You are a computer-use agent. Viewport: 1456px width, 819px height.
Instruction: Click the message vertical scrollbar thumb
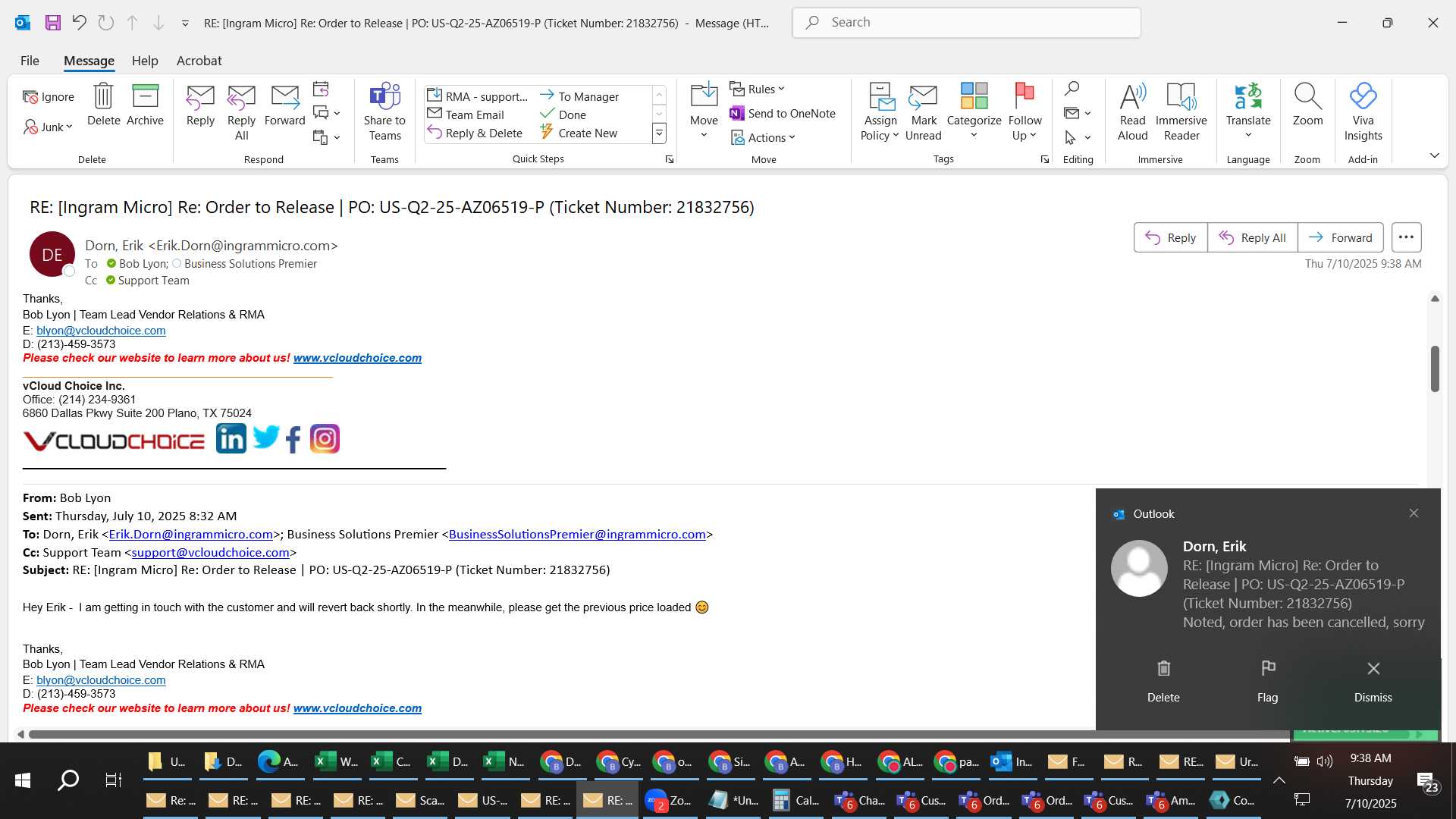(1435, 369)
